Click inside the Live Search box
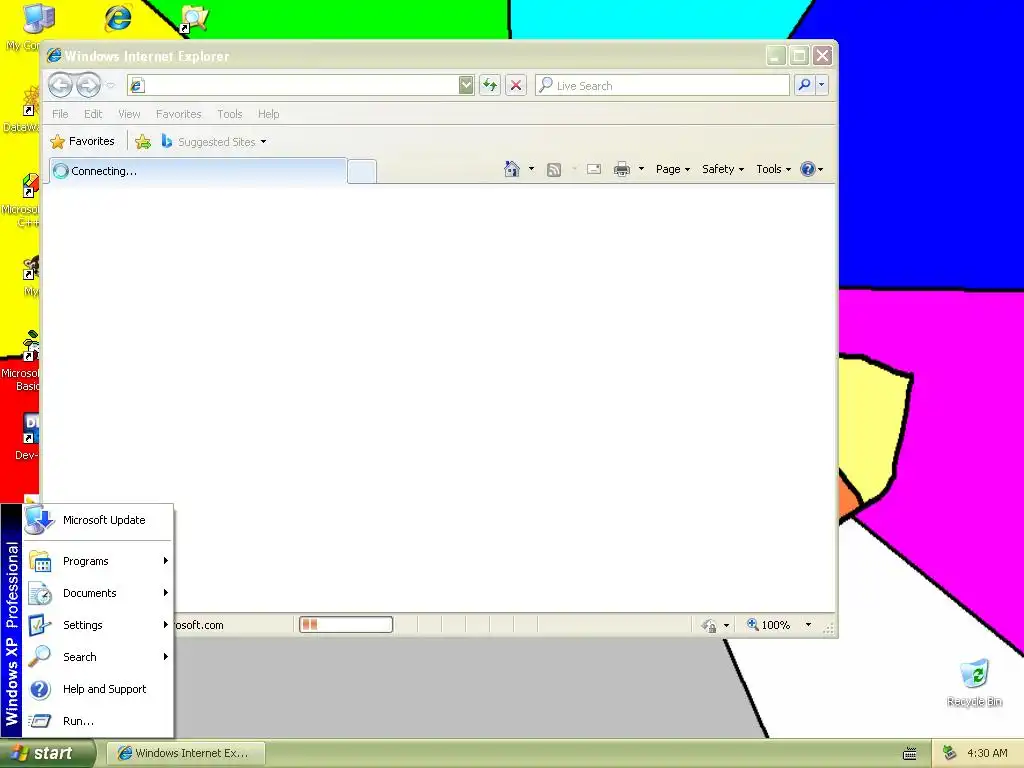 click(662, 85)
